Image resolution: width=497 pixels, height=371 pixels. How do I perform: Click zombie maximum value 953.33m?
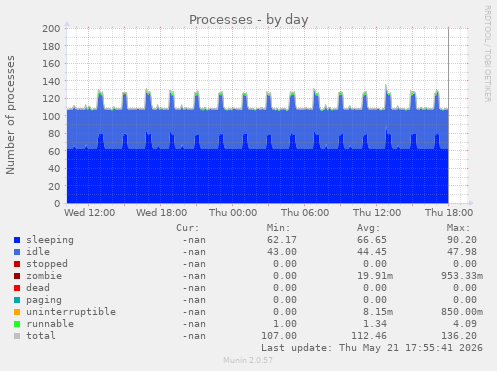462,276
